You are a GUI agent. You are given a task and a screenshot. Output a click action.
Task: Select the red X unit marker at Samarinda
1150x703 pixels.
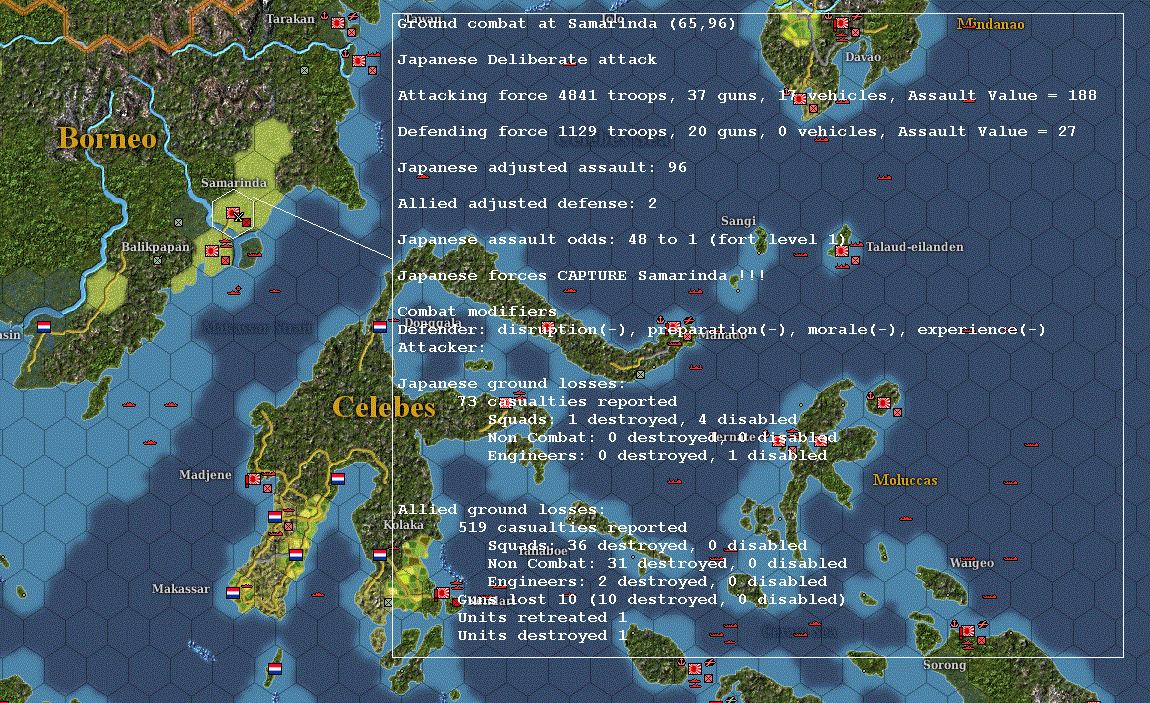click(x=247, y=222)
